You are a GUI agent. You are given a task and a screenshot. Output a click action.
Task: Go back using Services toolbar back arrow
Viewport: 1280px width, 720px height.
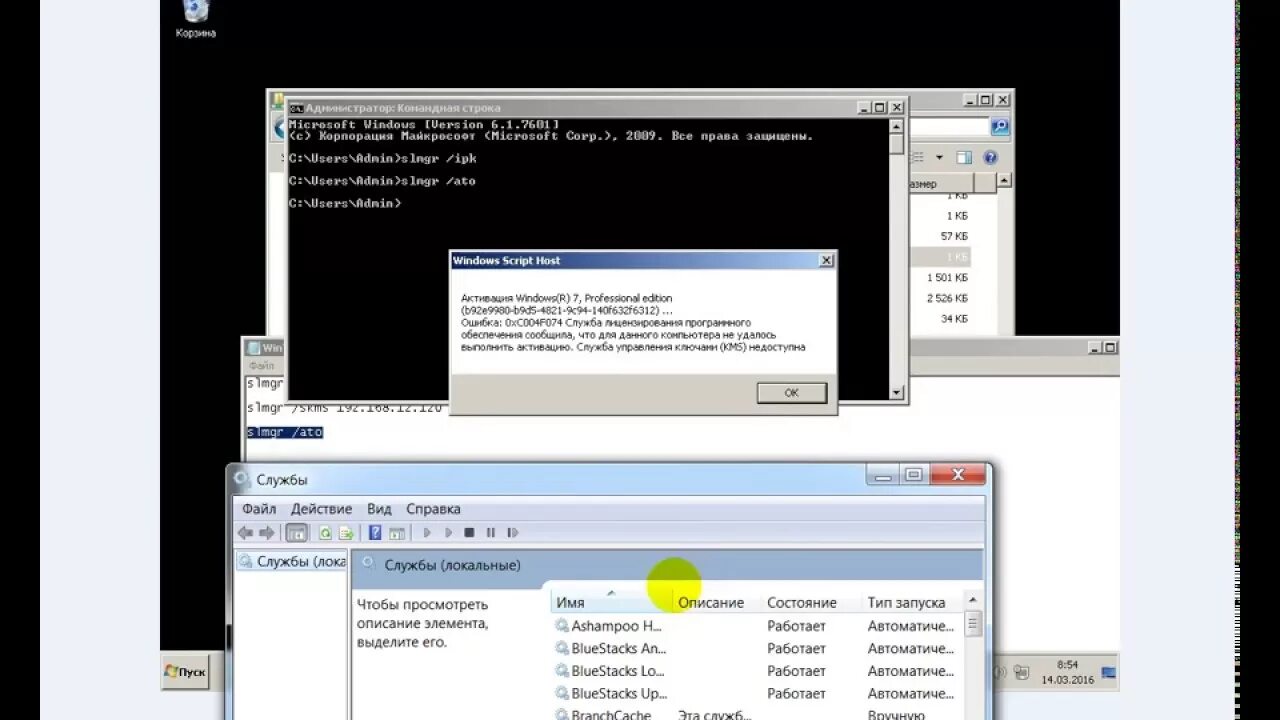245,533
